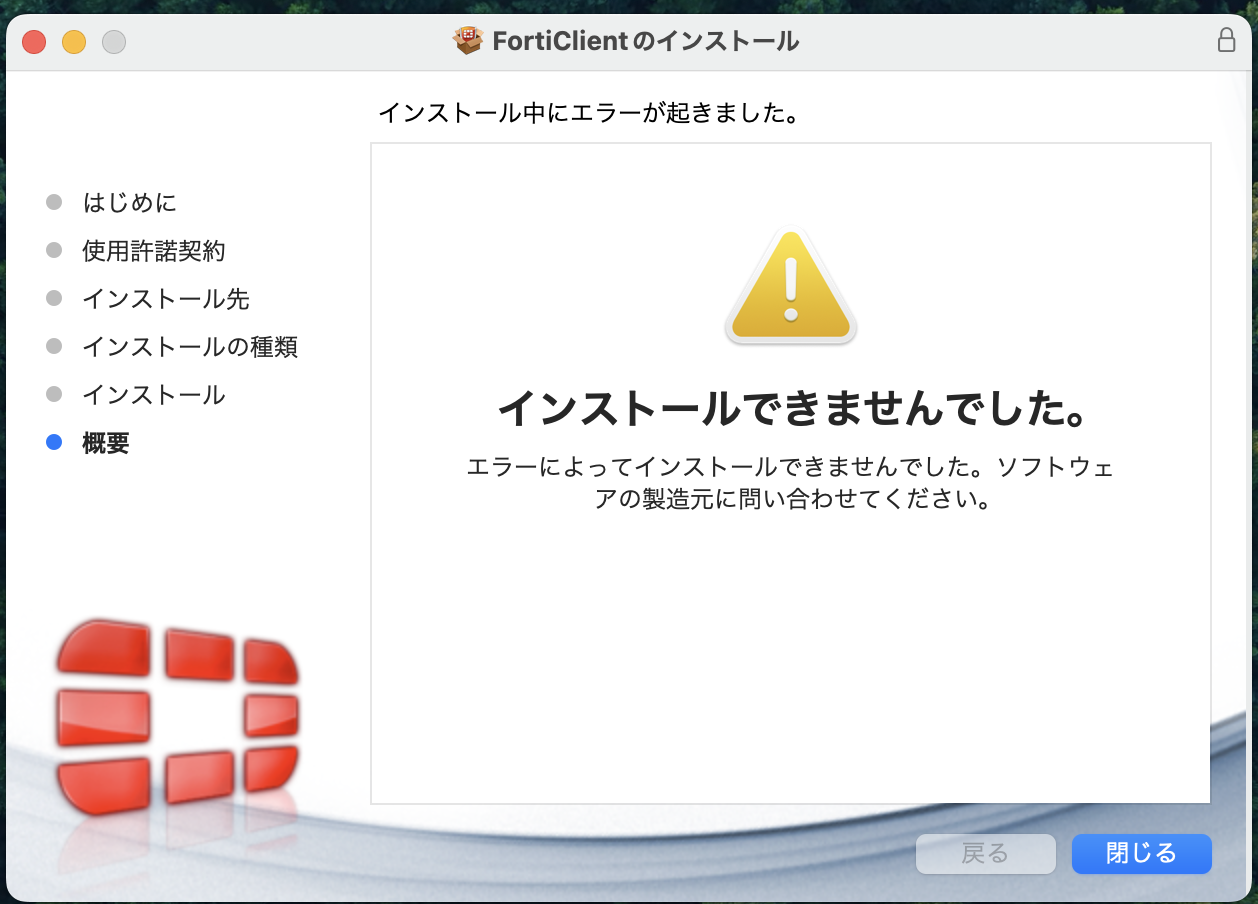This screenshot has height=904, width=1258.
Task: Click the 閉じる button
Action: [x=1141, y=853]
